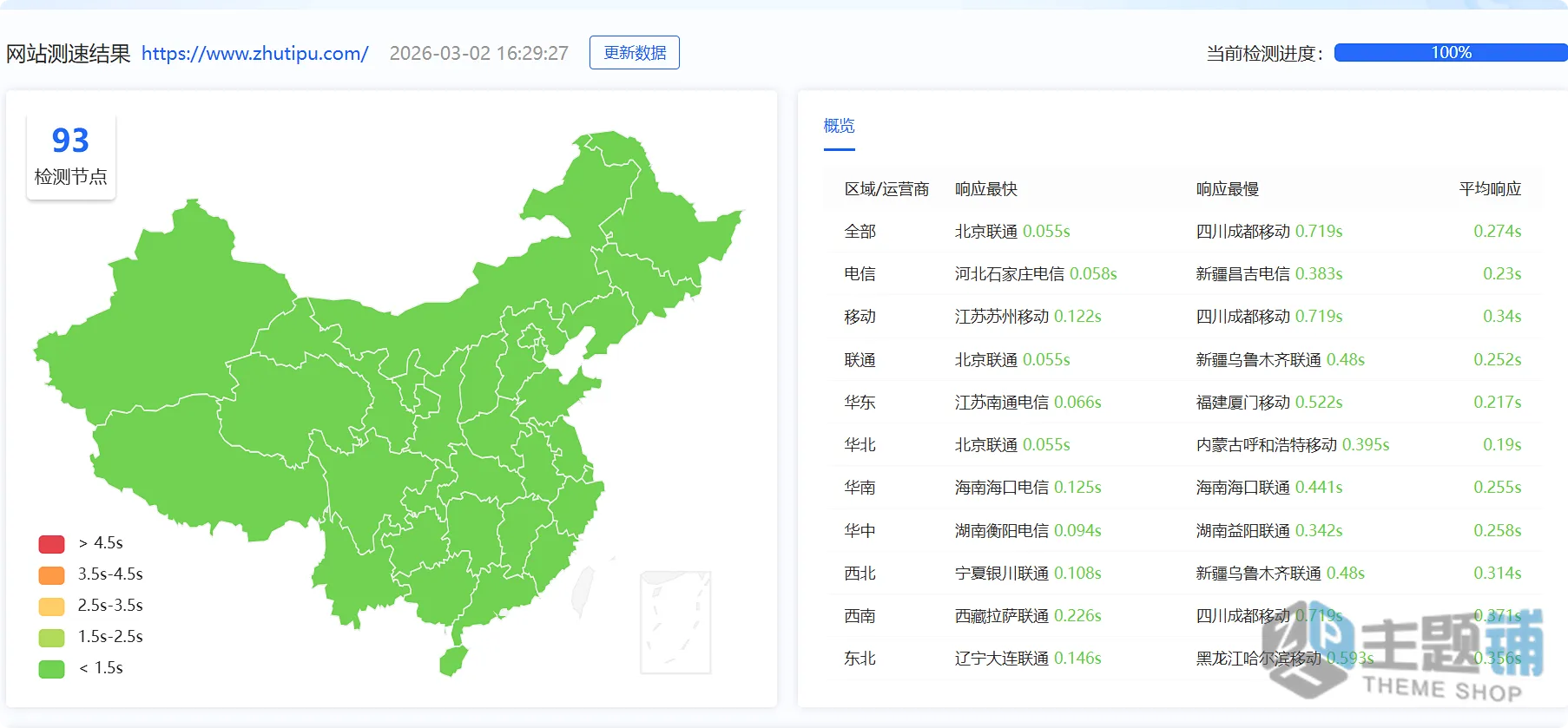Click the 更新数据 refresh button
1568x728 pixels.
pyautogui.click(x=635, y=52)
